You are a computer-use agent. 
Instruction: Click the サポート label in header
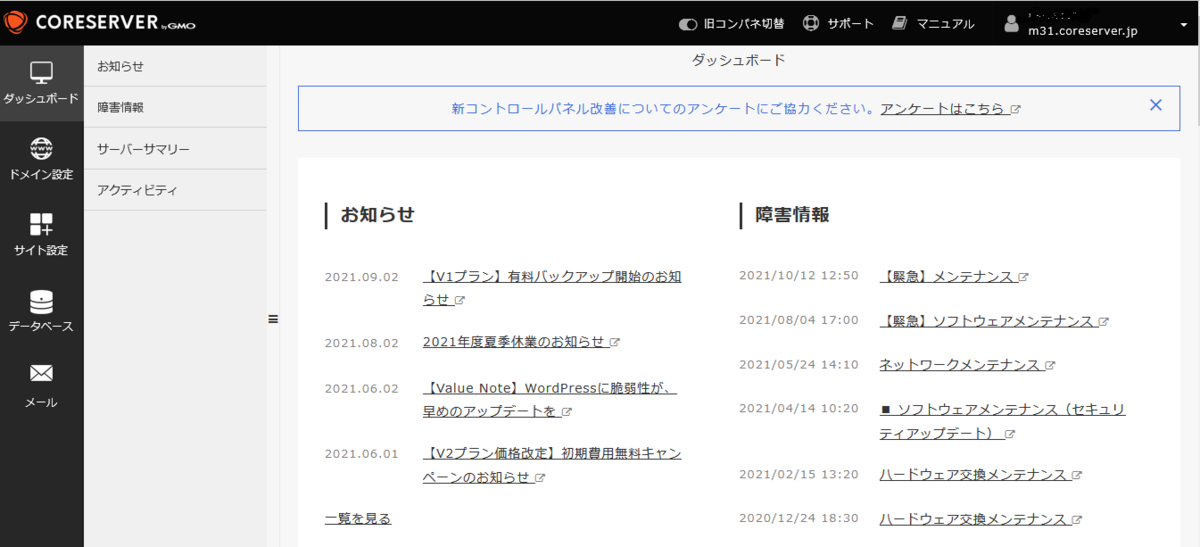click(850, 23)
